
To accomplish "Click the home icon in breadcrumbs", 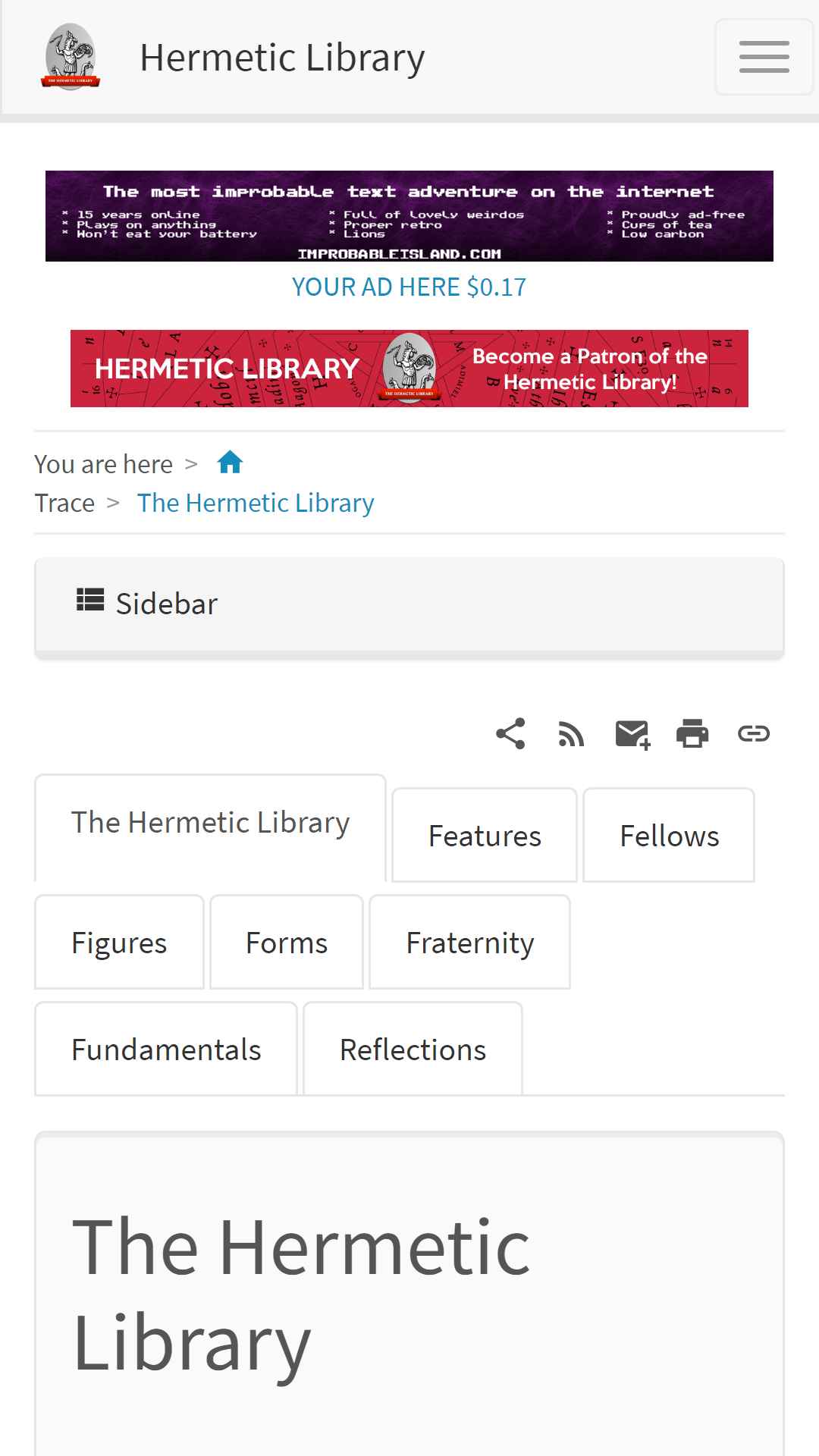I will [230, 462].
